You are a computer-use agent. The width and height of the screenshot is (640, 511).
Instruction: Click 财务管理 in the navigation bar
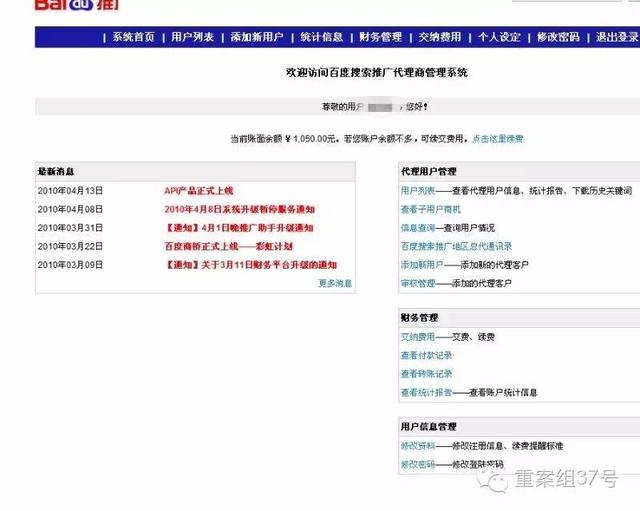[380, 37]
